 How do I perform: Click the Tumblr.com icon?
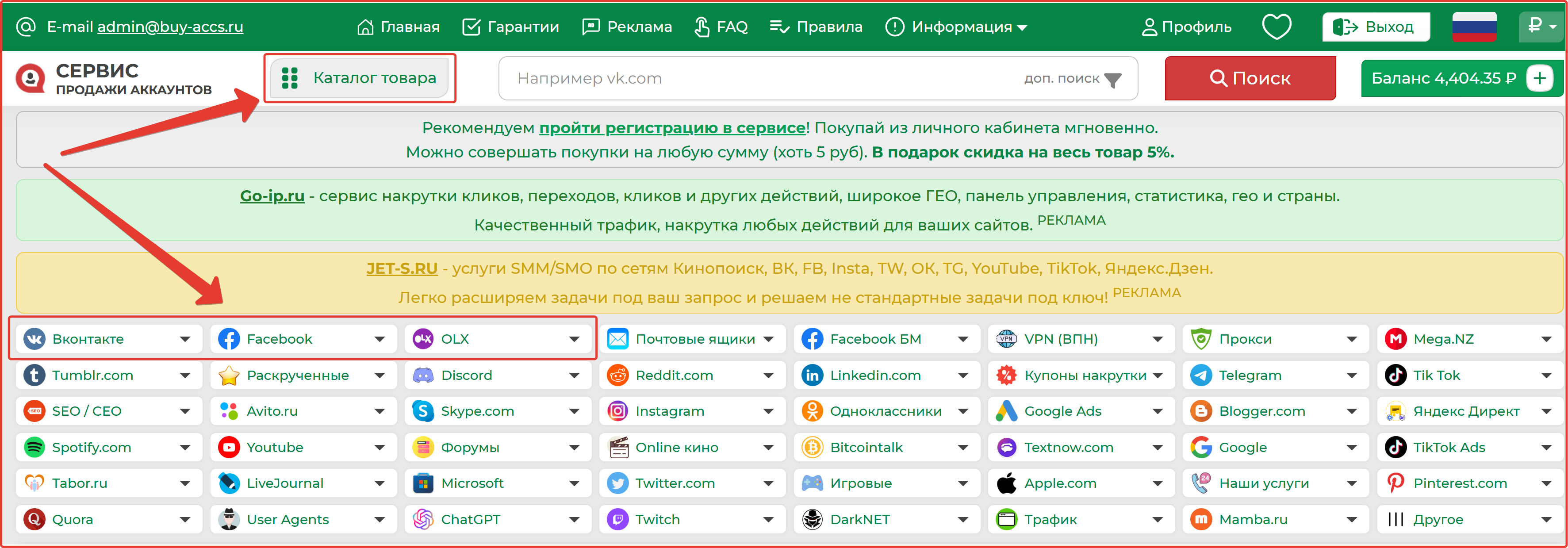(x=34, y=375)
